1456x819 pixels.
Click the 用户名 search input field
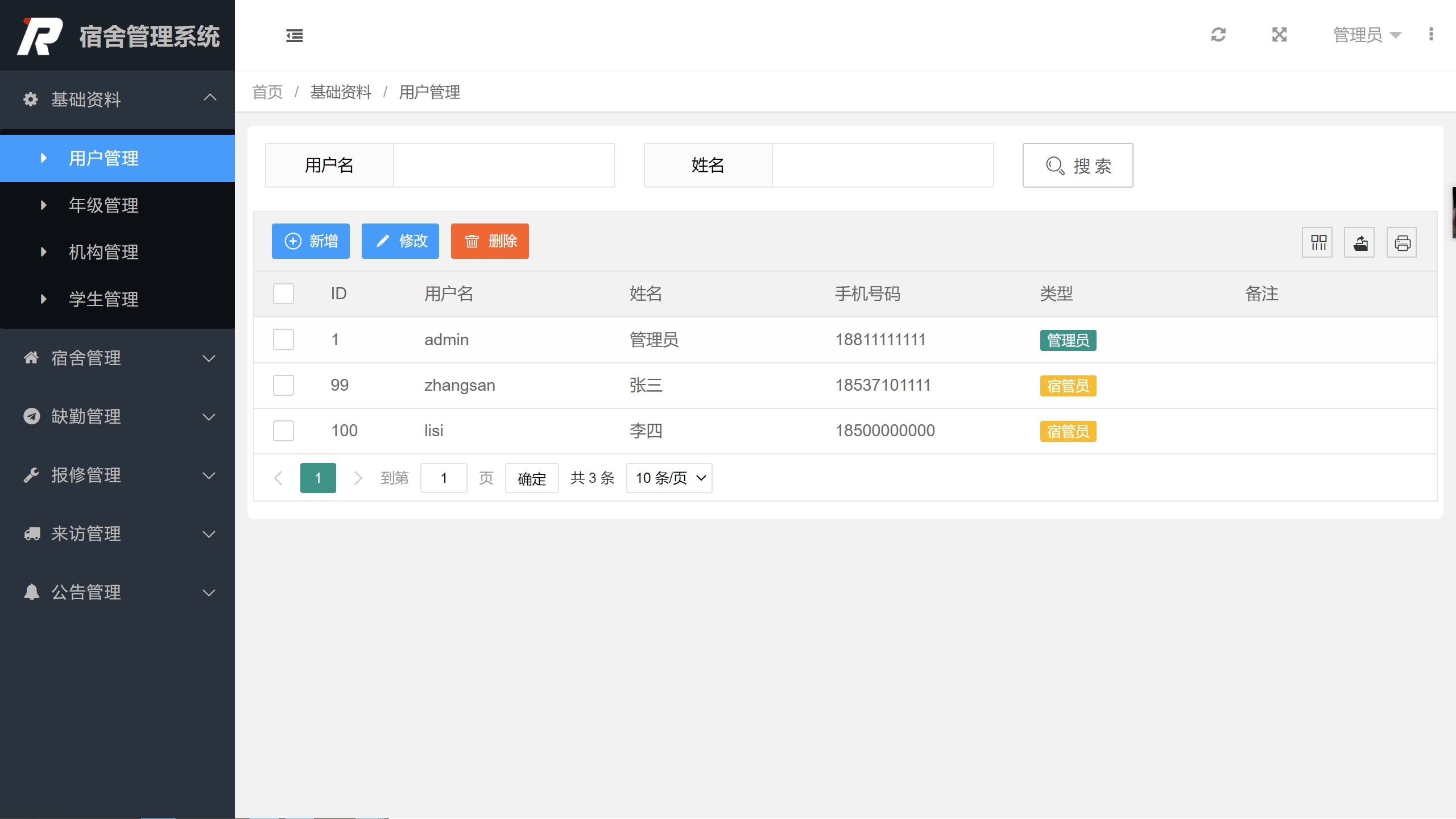(x=503, y=165)
